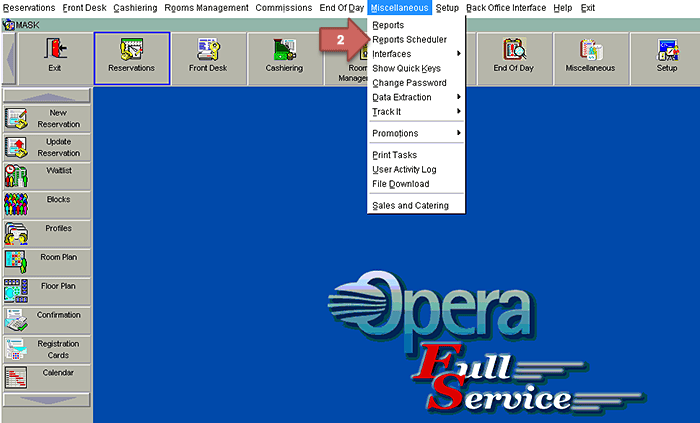Click the Front Desk toolbar icon
Screen dimensions: 700x423
208,57
